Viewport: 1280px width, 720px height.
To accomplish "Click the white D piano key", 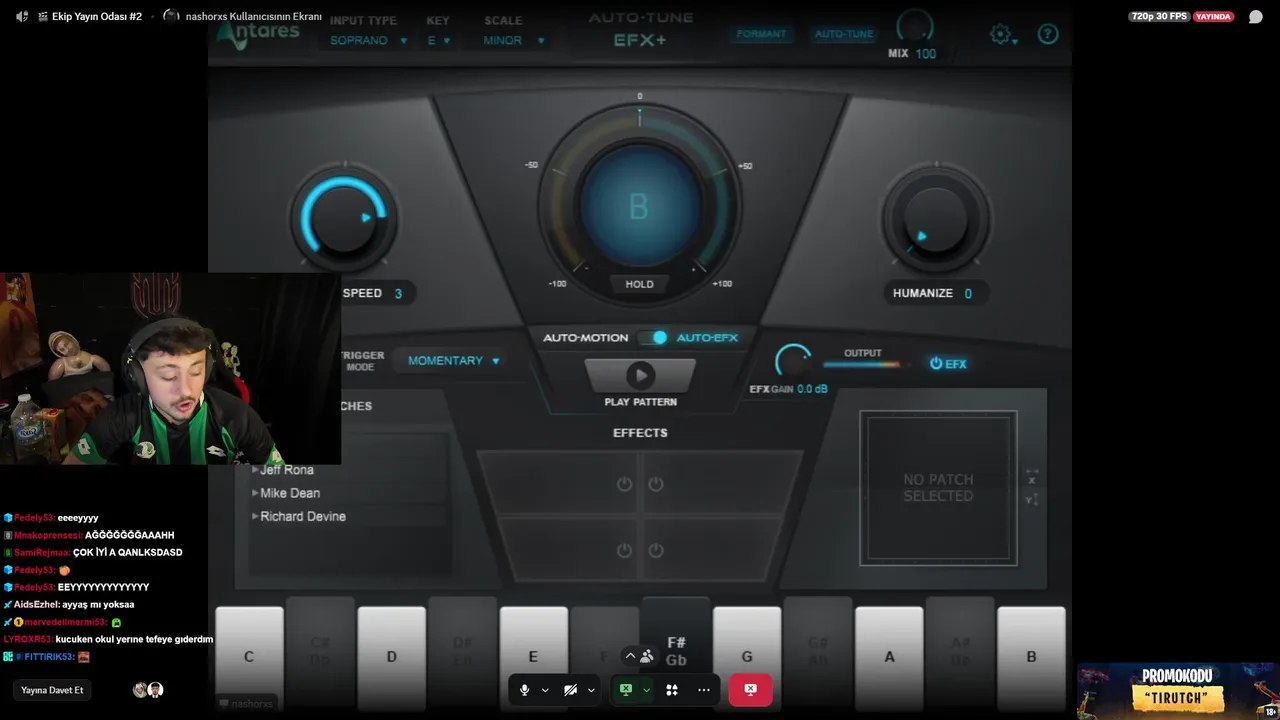I will coord(391,657).
